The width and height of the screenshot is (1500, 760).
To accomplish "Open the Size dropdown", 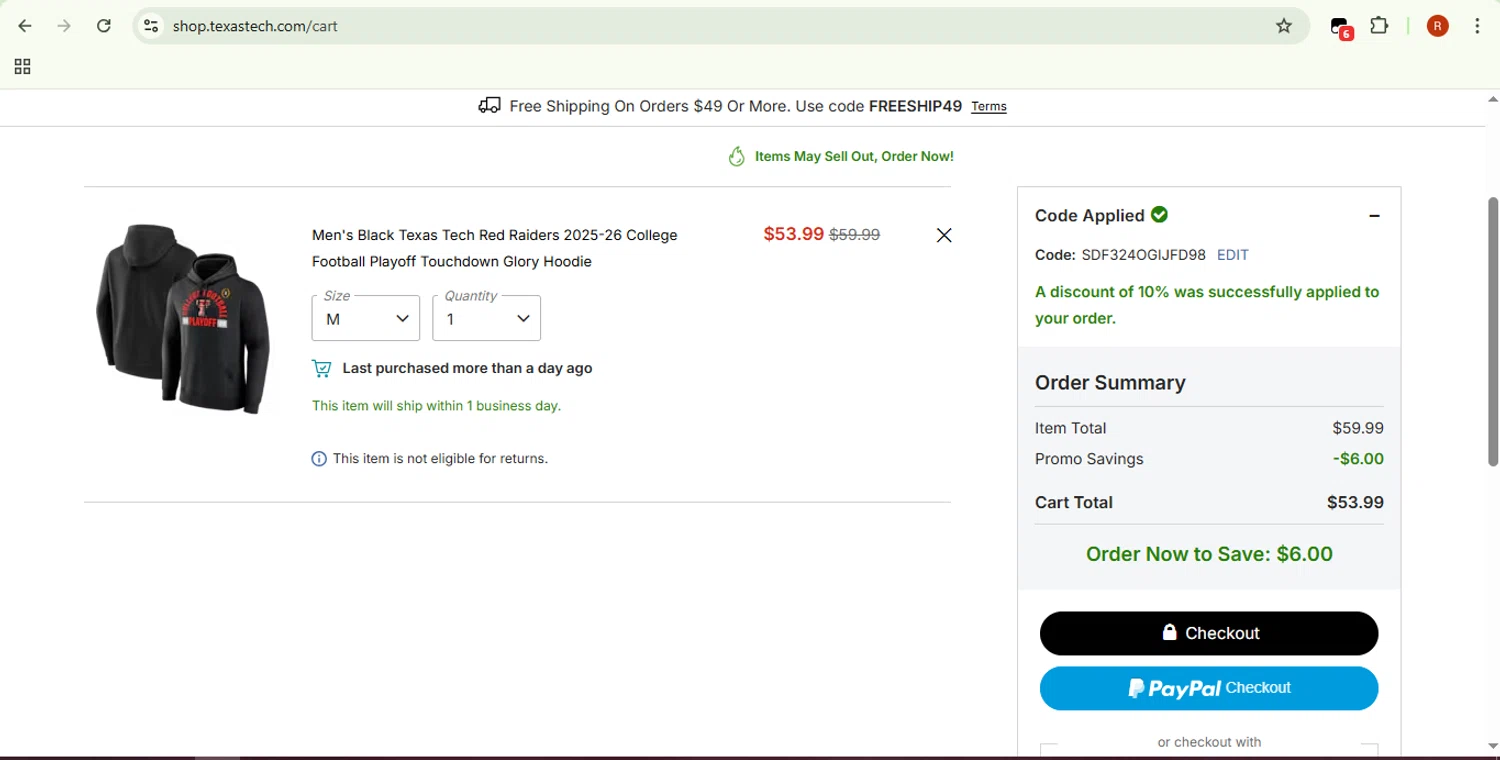I will click(x=366, y=318).
